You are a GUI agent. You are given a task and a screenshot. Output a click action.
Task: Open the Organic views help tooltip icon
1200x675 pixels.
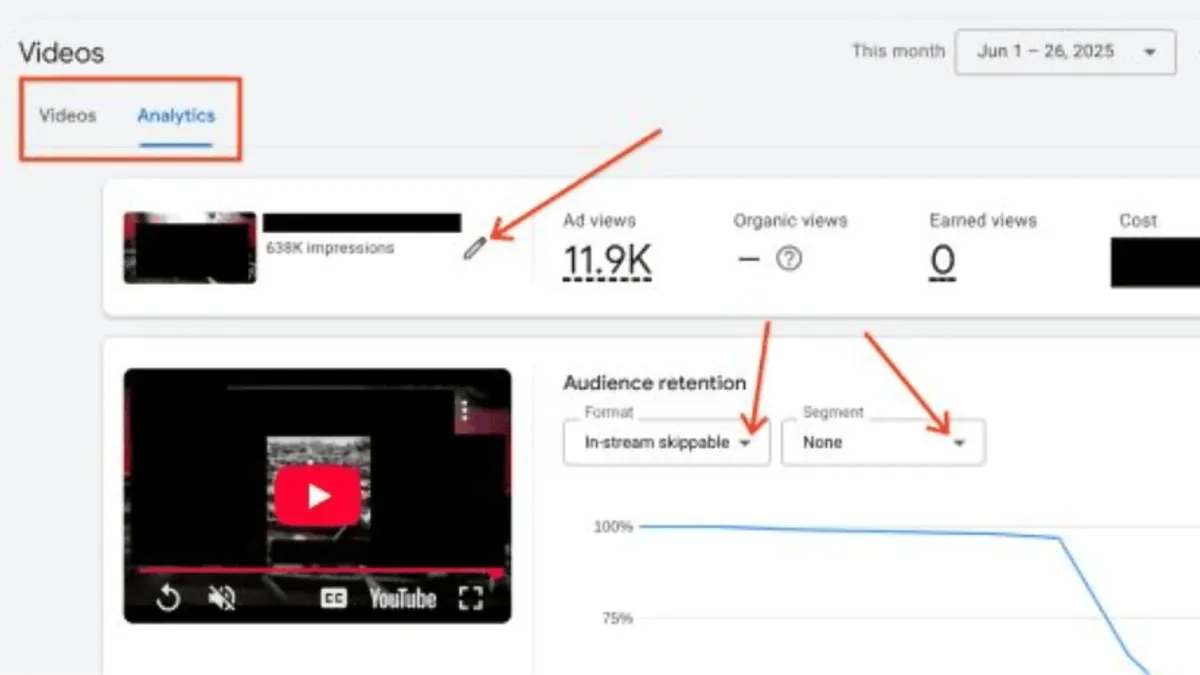pos(789,259)
